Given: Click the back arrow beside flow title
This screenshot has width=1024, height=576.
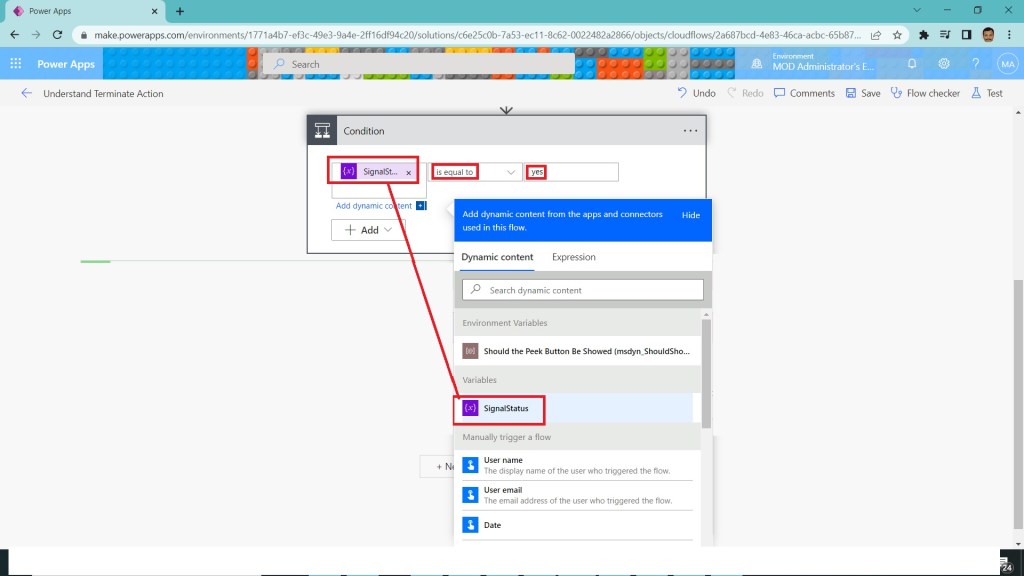Looking at the screenshot, I should point(26,93).
